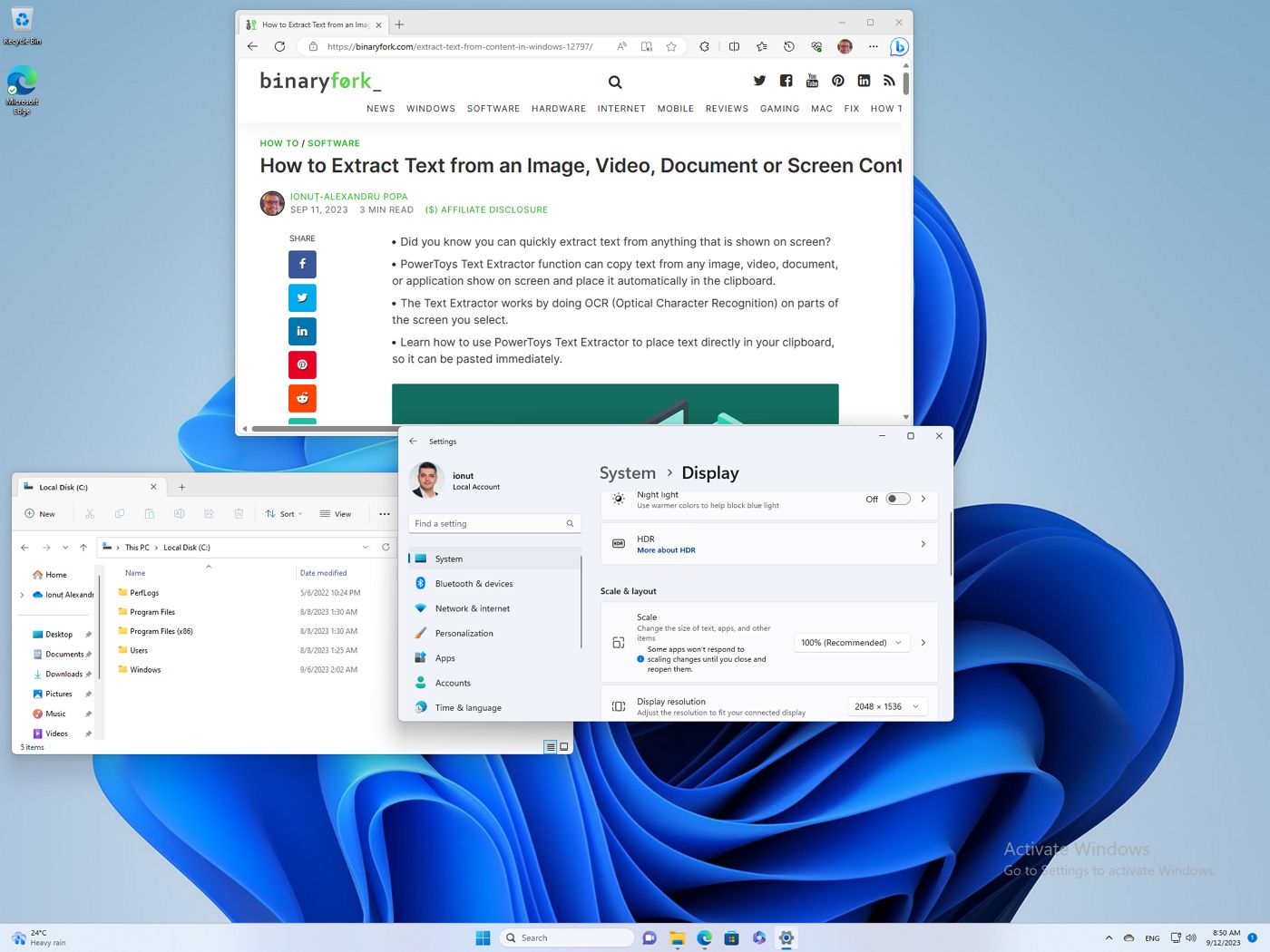
Task: Open the Scale percentage dropdown
Action: pyautogui.click(x=851, y=642)
